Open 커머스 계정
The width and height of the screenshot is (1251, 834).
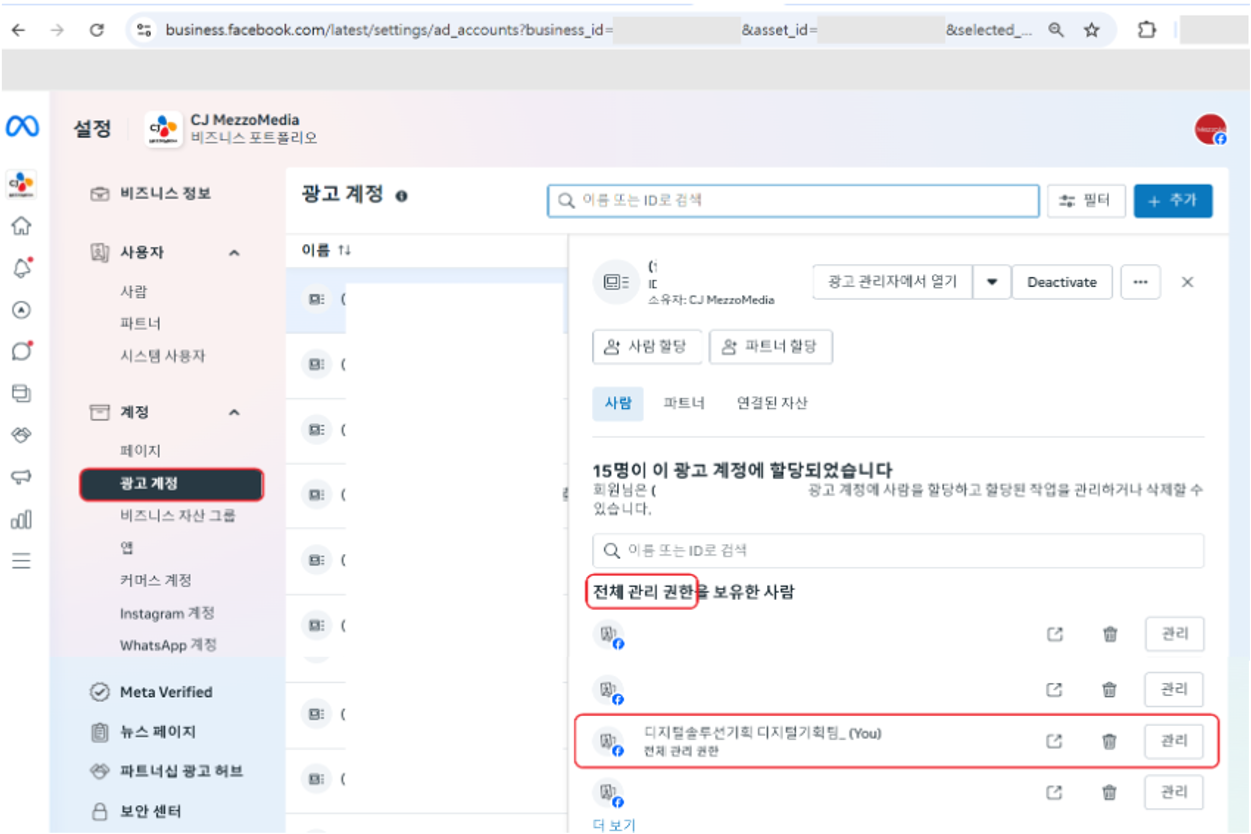click(x=155, y=580)
